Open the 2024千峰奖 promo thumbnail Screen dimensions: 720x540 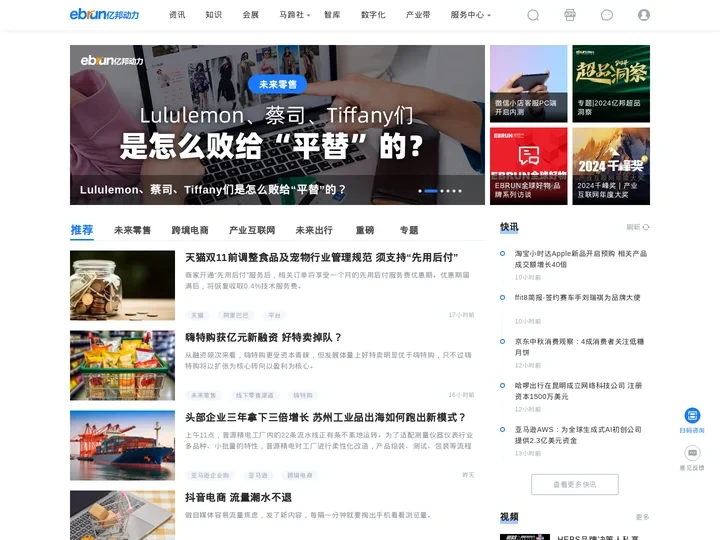click(x=611, y=166)
